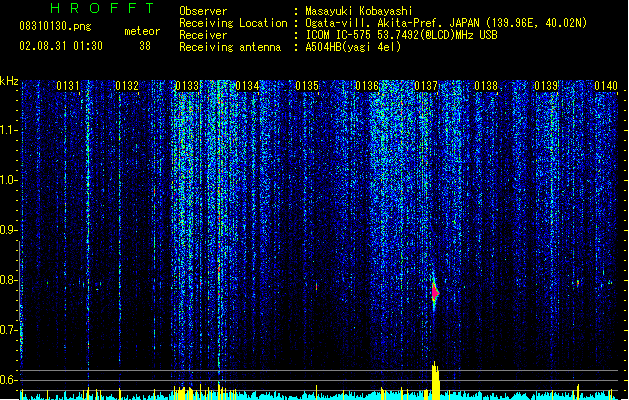
Task: Click time marker 0134
Action: tap(248, 86)
